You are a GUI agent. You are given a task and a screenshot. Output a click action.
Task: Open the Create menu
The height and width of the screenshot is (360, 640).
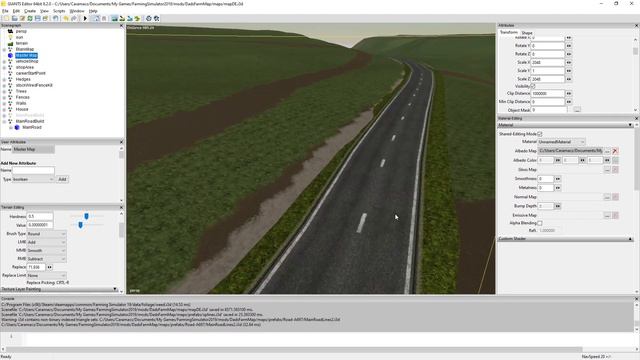click(x=30, y=11)
